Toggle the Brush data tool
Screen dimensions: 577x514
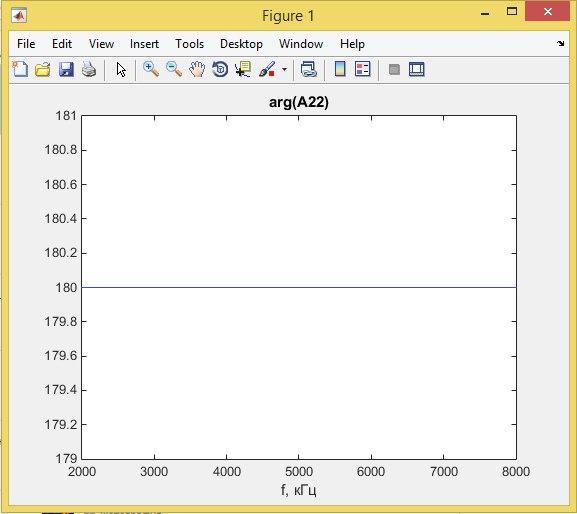coord(268,69)
